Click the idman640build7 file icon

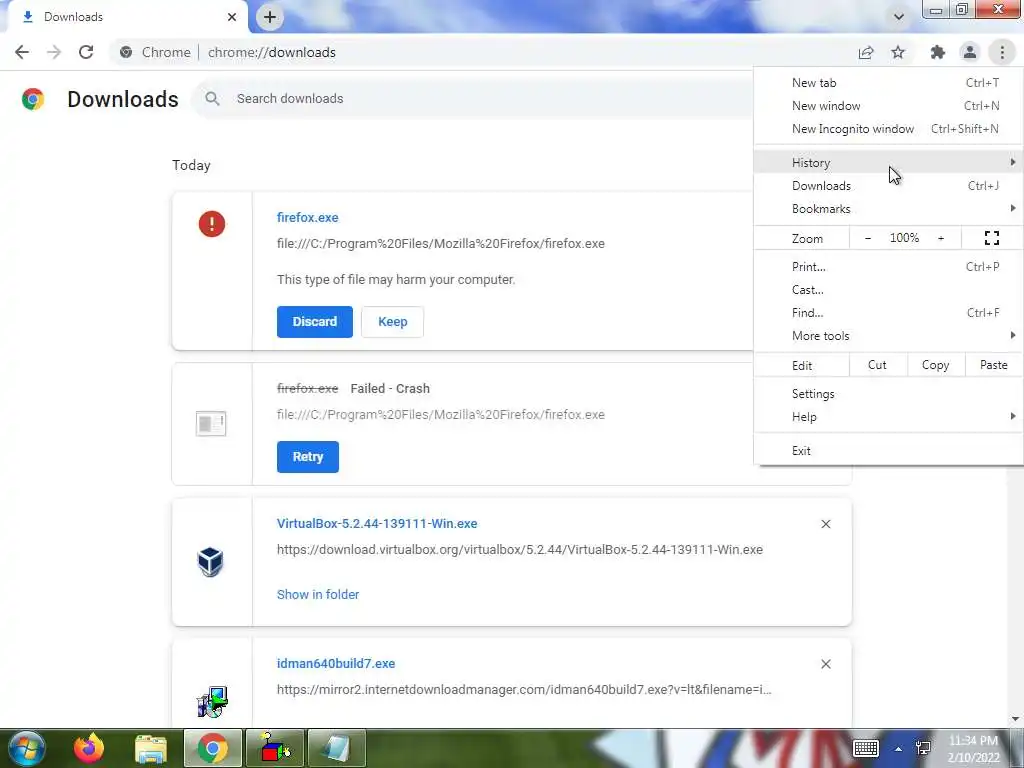tap(212, 702)
